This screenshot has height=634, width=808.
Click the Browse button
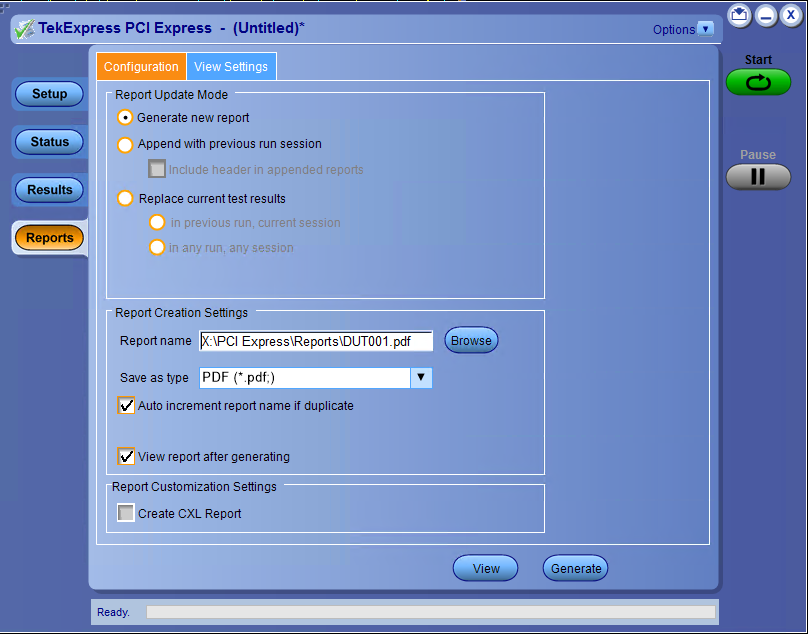pyautogui.click(x=471, y=340)
